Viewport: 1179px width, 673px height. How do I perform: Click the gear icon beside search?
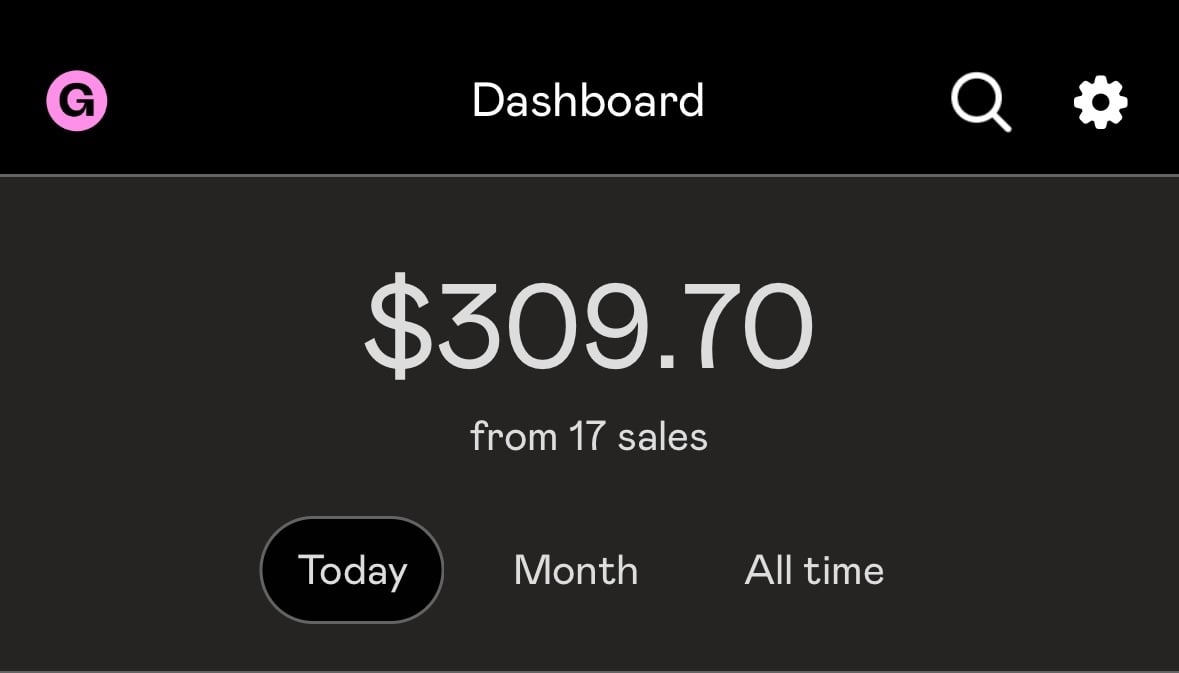click(1100, 102)
